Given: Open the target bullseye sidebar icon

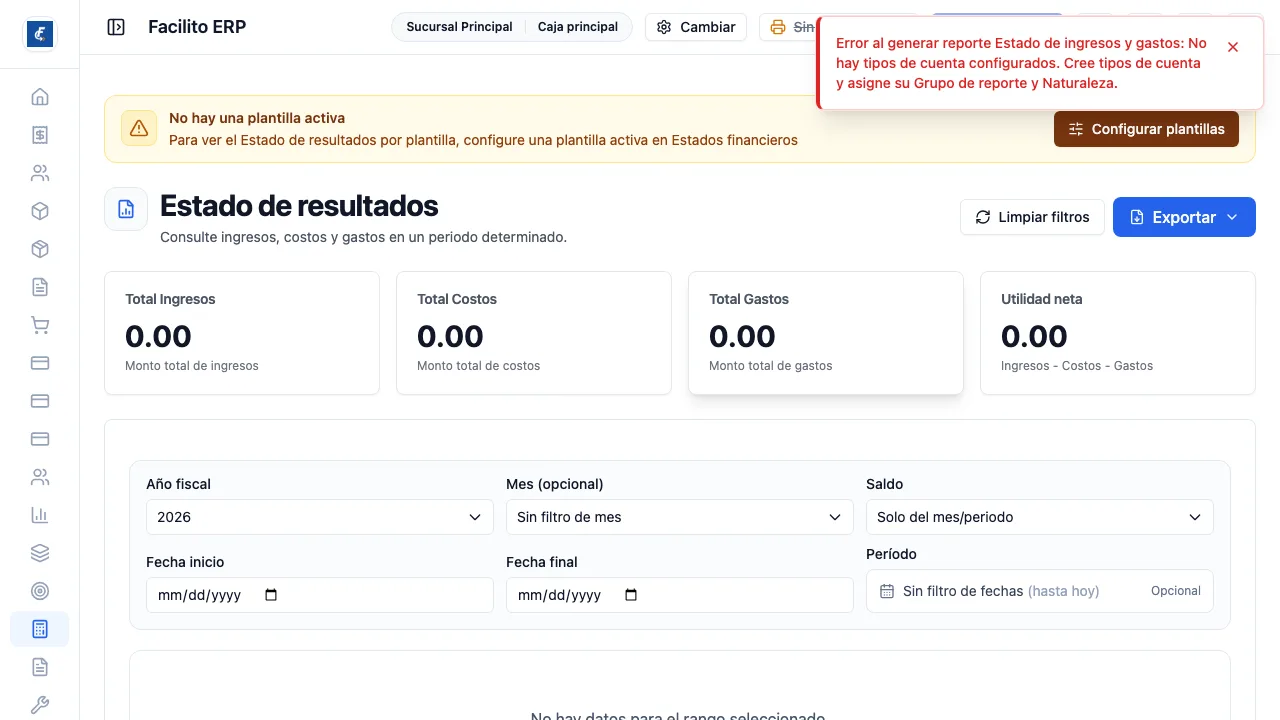Looking at the screenshot, I should (40, 591).
